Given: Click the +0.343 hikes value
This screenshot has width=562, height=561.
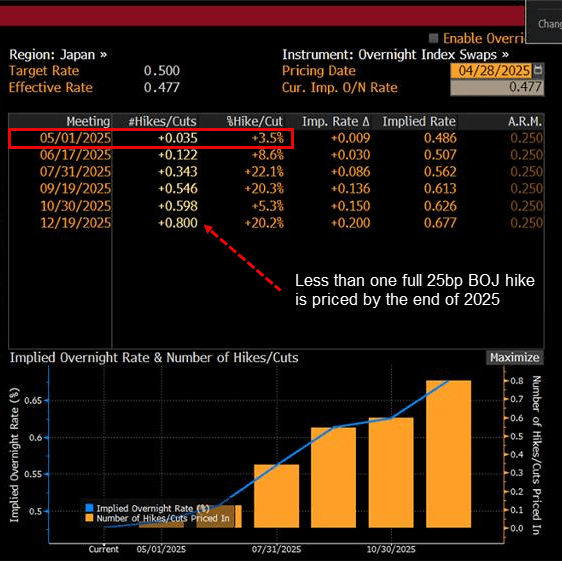Looking at the screenshot, I should [178, 172].
